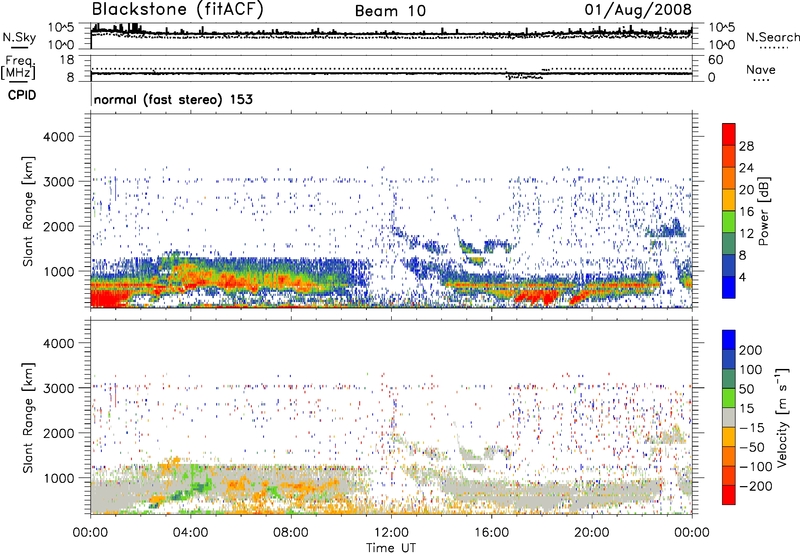This screenshot has width=800, height=554.
Task: Click the 'Nave' legend label
Action: click(x=761, y=70)
